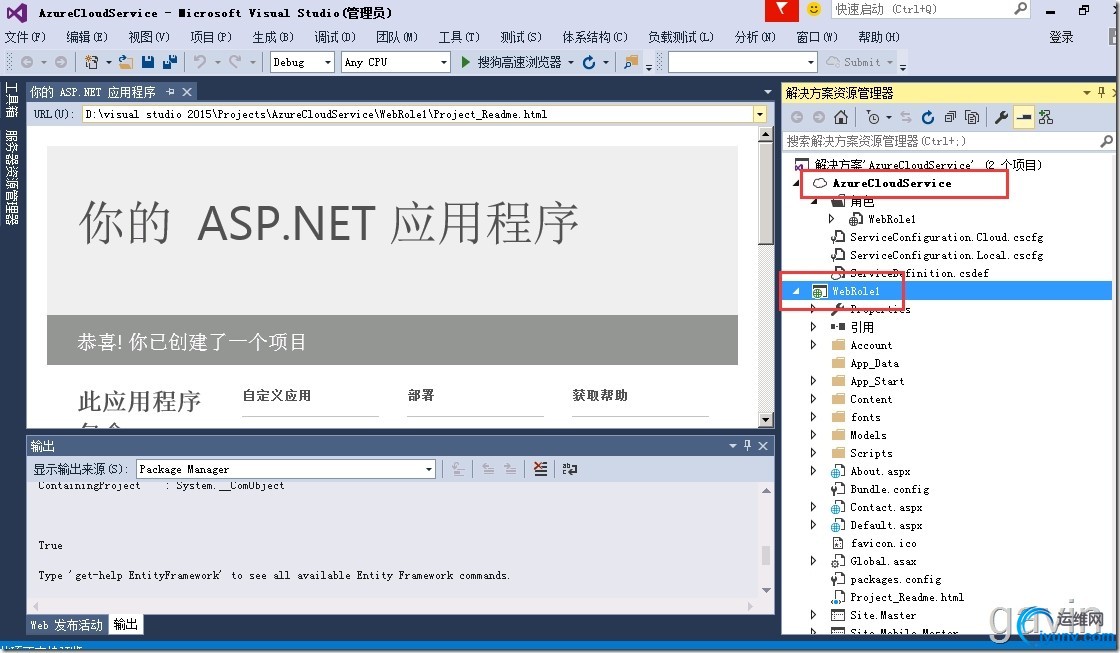The width and height of the screenshot is (1120, 653).
Task: Click Refresh icon in Solution Explorer toolbar
Action: point(928,117)
